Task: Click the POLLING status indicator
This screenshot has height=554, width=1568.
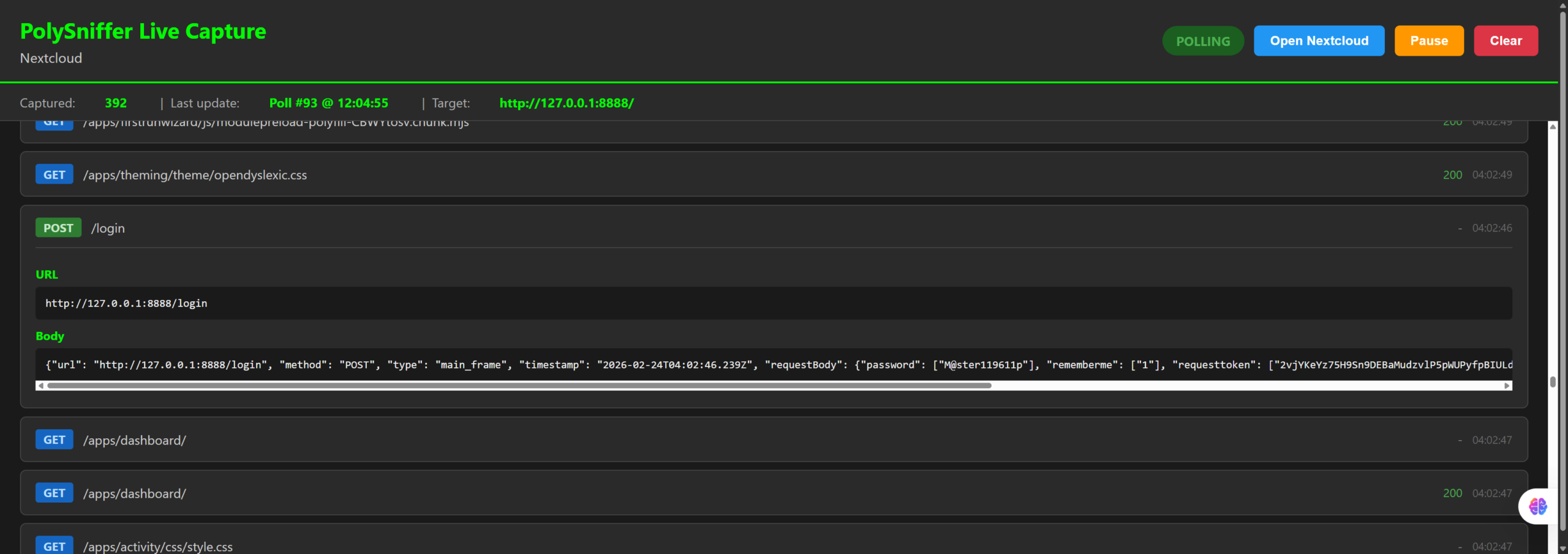Action: tap(1202, 40)
